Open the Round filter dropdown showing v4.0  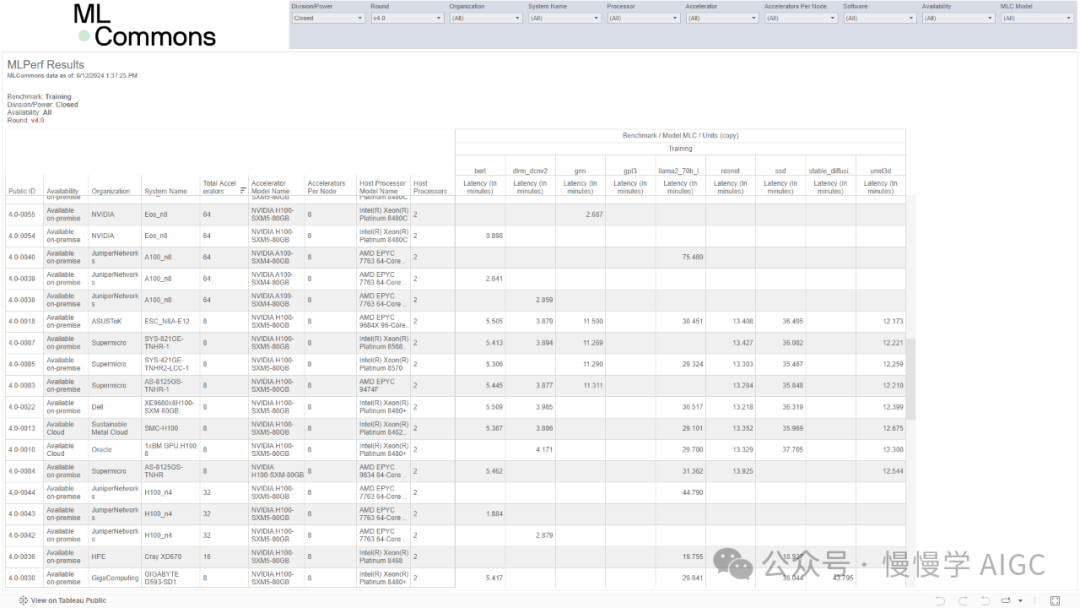pos(406,18)
